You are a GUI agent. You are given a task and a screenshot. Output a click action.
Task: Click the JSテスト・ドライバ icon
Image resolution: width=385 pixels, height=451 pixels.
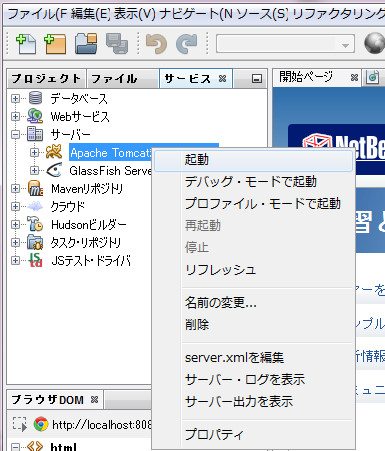point(35,260)
